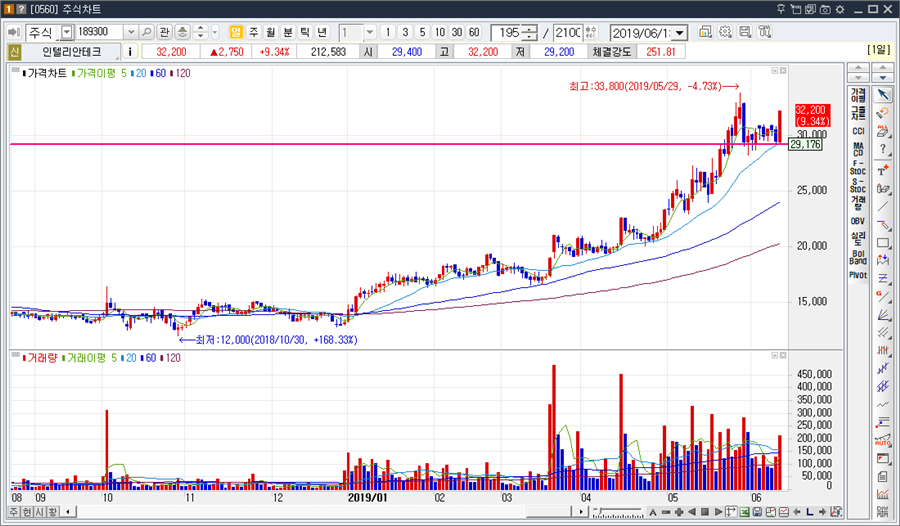This screenshot has height=526, width=900.
Task: Select the CCI indicator tab
Action: [859, 131]
